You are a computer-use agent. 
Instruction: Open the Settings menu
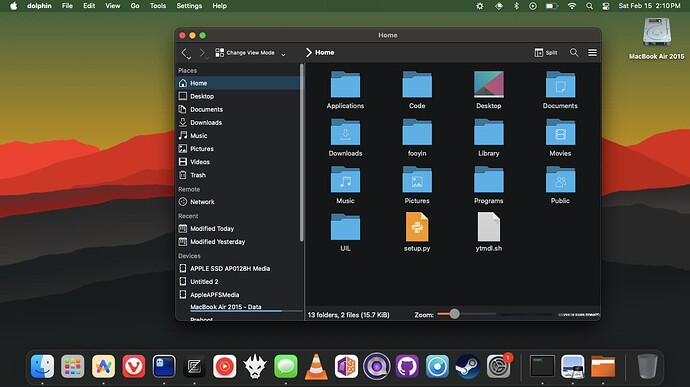[189, 6]
